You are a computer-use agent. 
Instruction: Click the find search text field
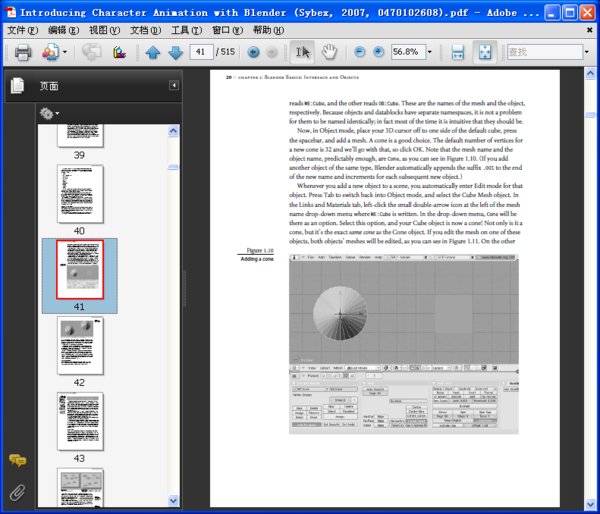(545, 52)
